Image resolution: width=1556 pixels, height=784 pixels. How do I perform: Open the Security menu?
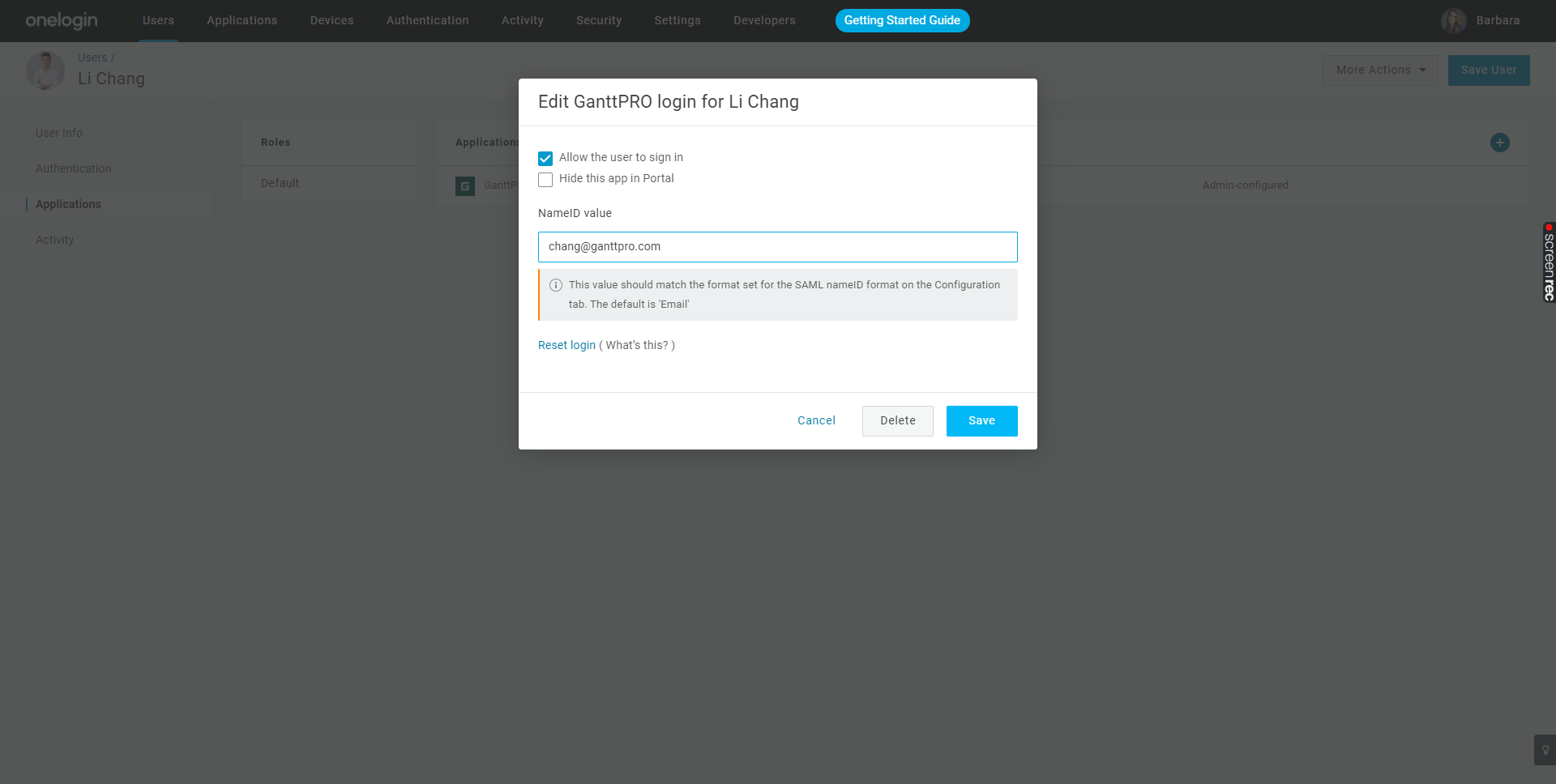[599, 20]
